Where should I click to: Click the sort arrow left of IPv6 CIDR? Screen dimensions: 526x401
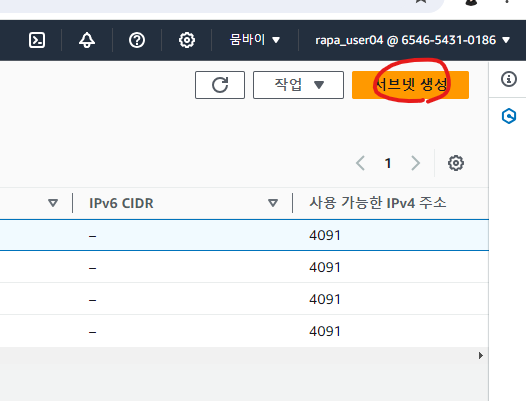[x=53, y=203]
